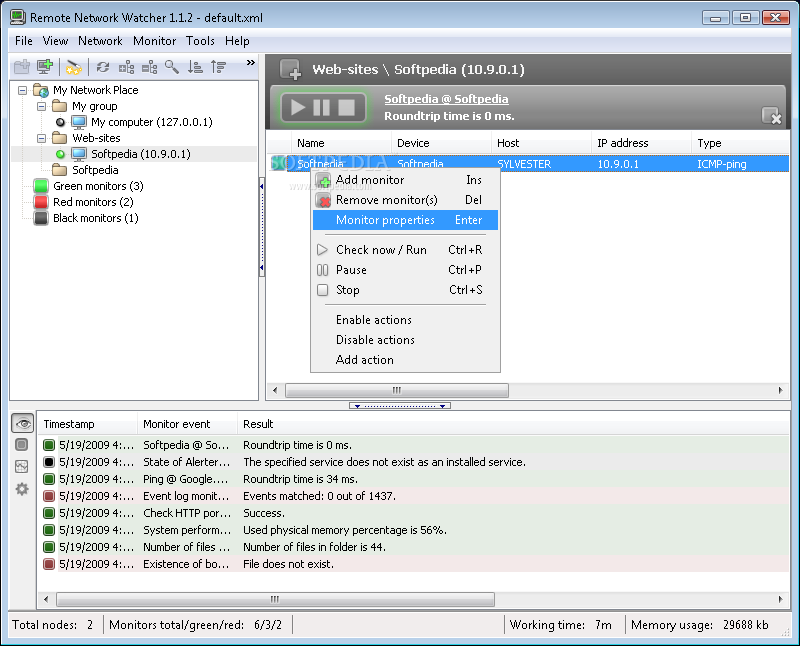Sort log by Timestamp column header
The width and height of the screenshot is (800, 646).
[x=87, y=424]
